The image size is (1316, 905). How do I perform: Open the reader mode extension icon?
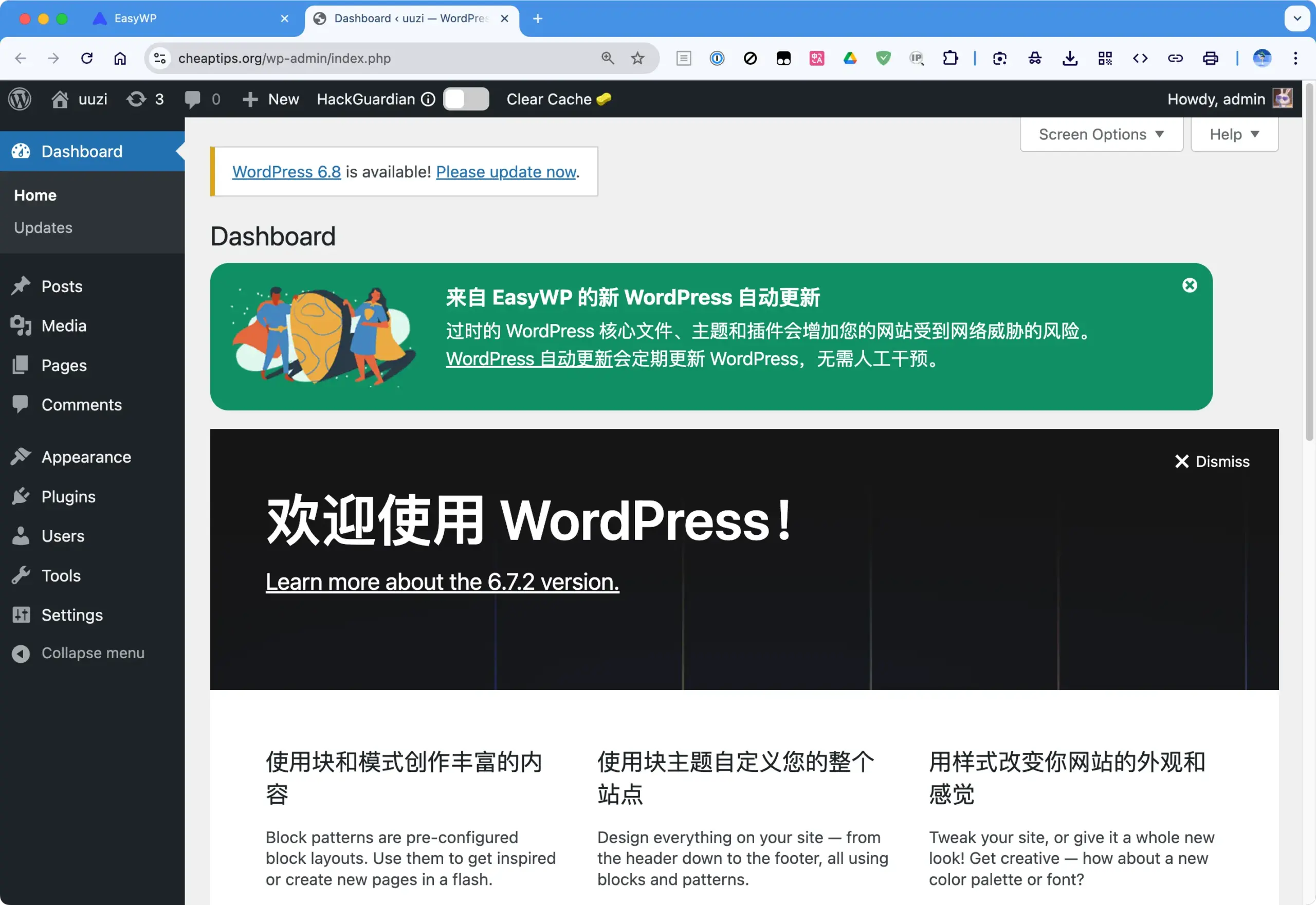point(684,59)
